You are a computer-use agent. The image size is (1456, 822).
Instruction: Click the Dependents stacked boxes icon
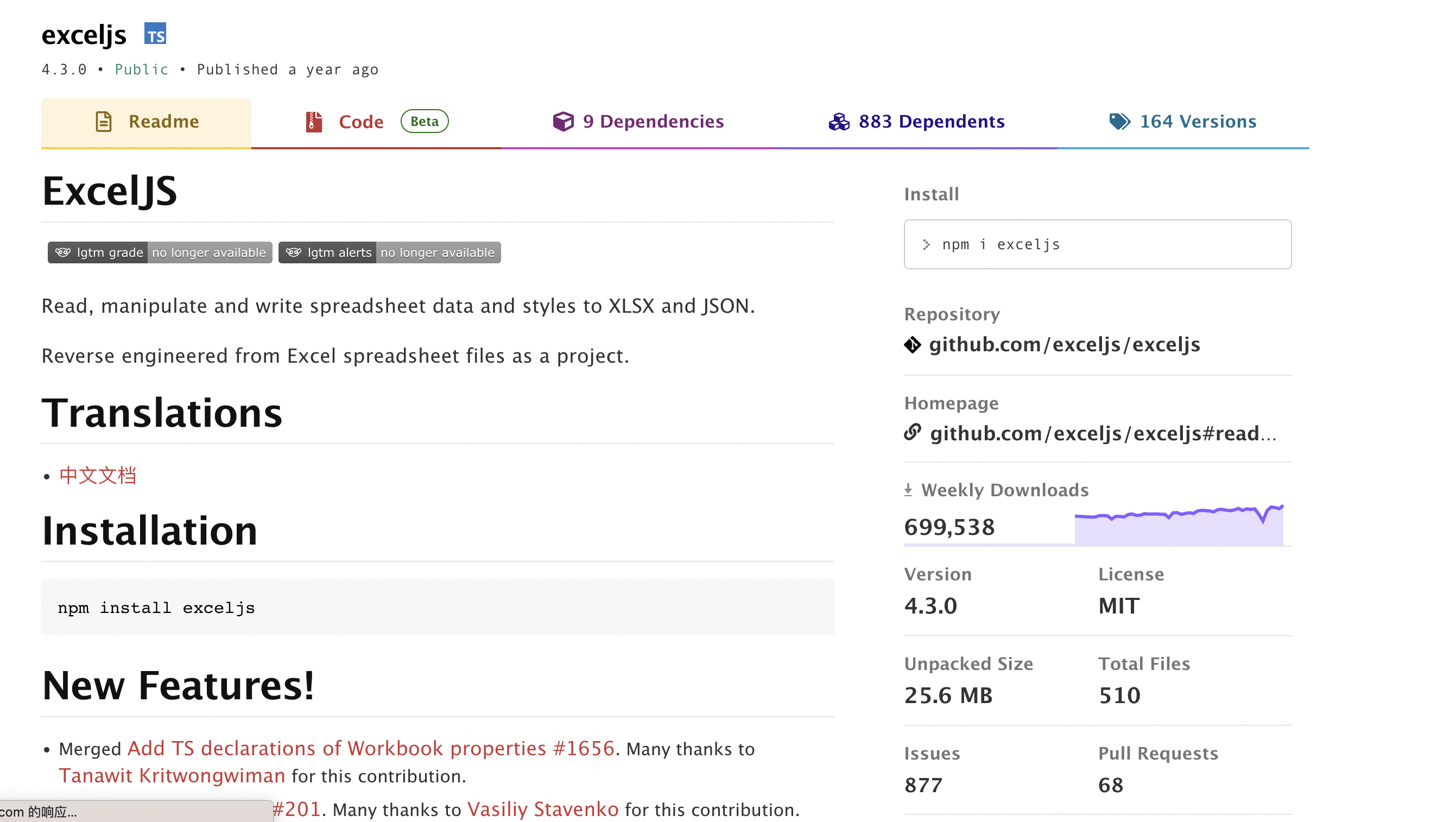pyautogui.click(x=839, y=122)
